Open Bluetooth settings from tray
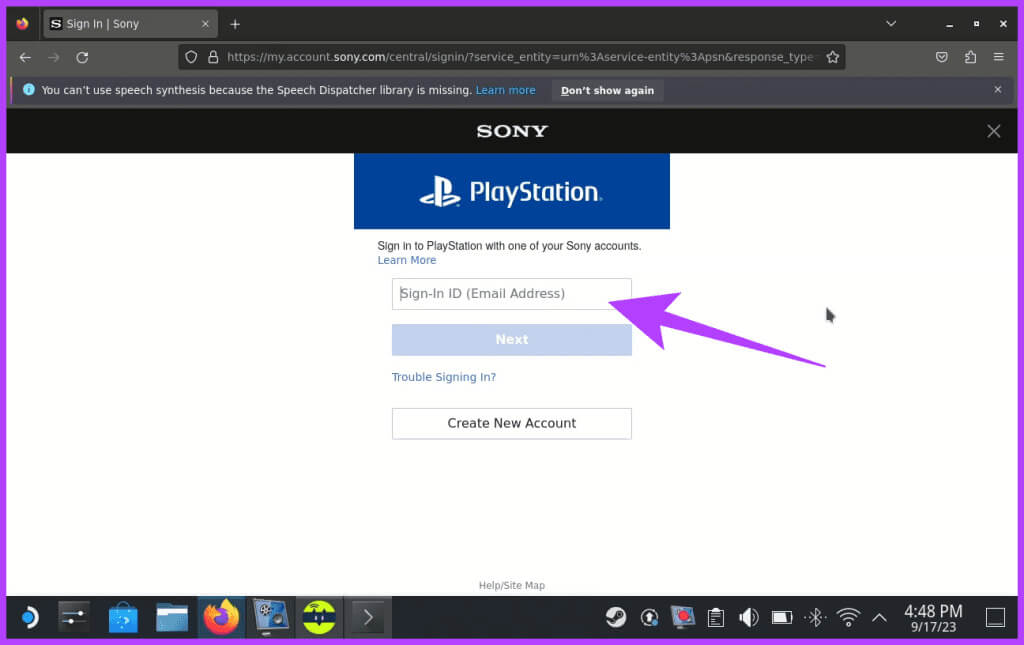This screenshot has height=645, width=1024. (815, 617)
